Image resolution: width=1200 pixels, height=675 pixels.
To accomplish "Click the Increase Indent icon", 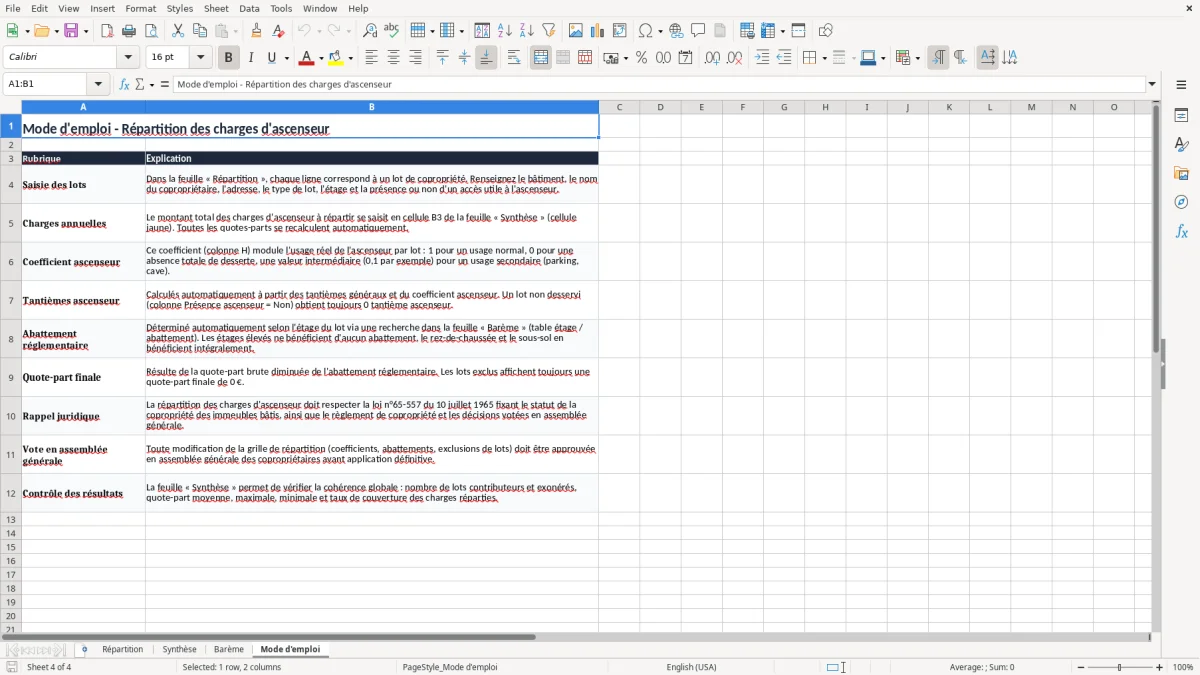I will tap(762, 58).
